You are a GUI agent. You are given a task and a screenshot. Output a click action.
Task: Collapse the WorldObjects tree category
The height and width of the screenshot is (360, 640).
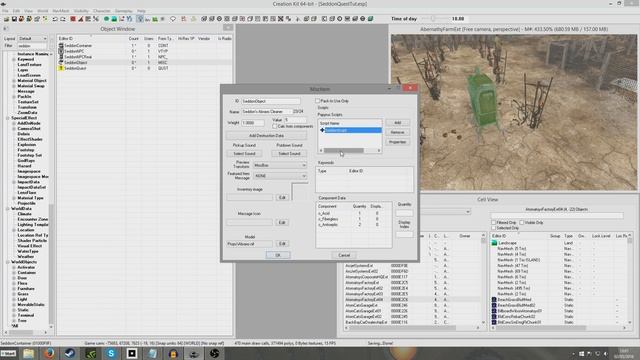click(x=8, y=262)
